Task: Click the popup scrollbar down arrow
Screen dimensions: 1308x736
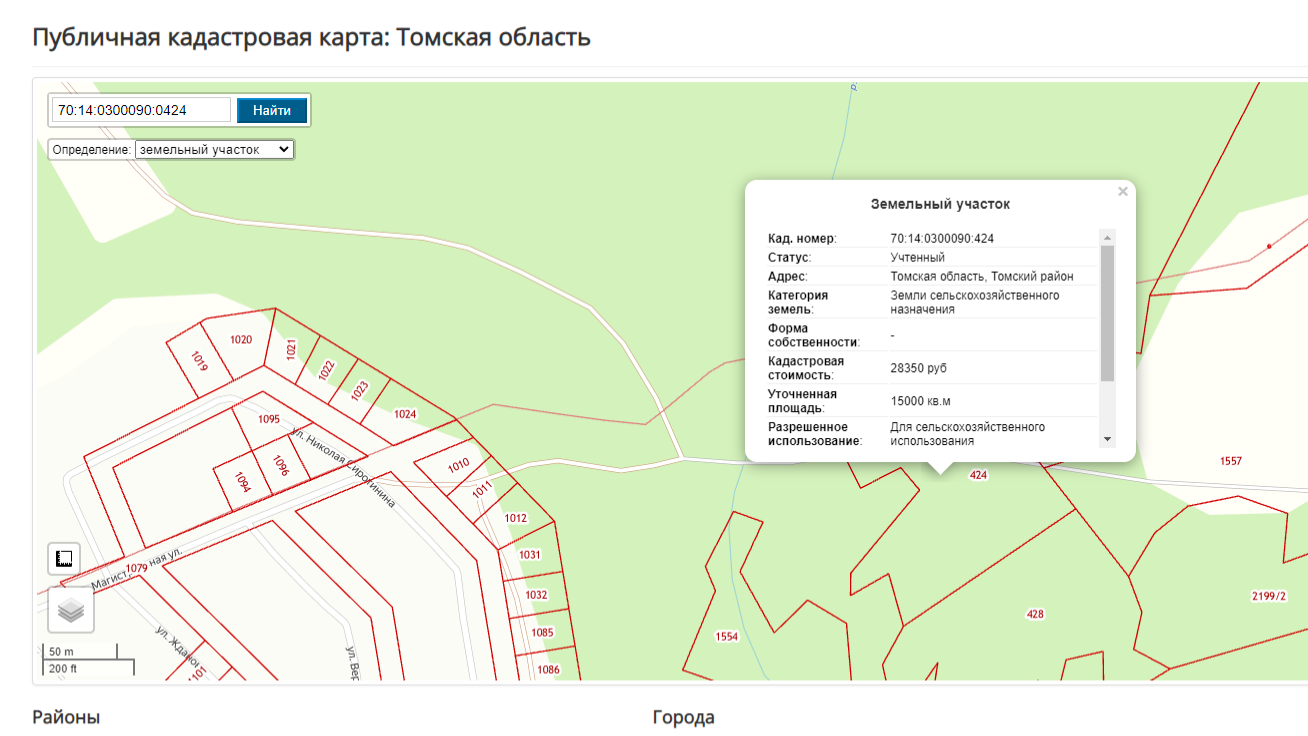Action: [1107, 439]
